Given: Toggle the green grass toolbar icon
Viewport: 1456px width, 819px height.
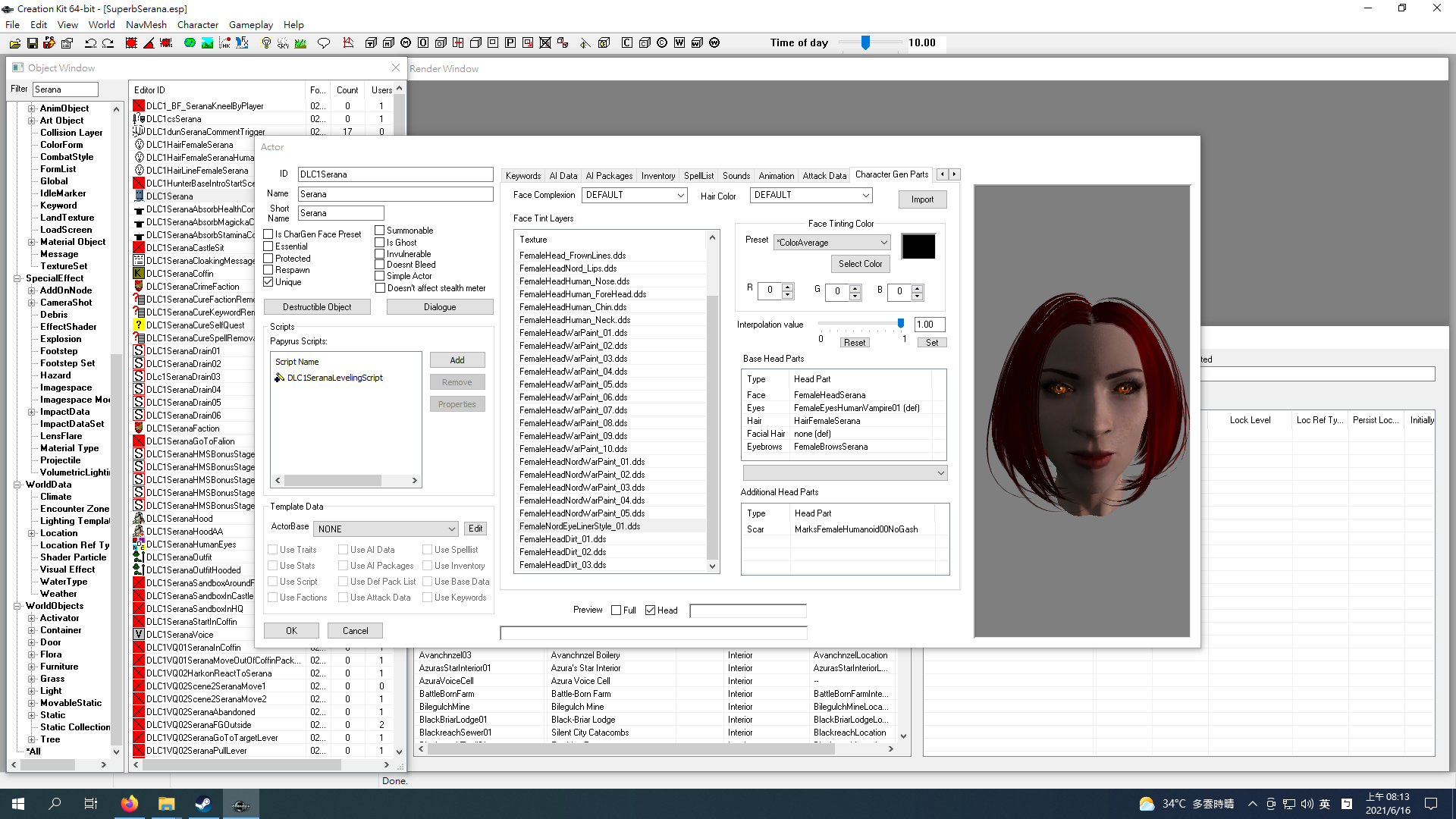Looking at the screenshot, I should pos(300,43).
